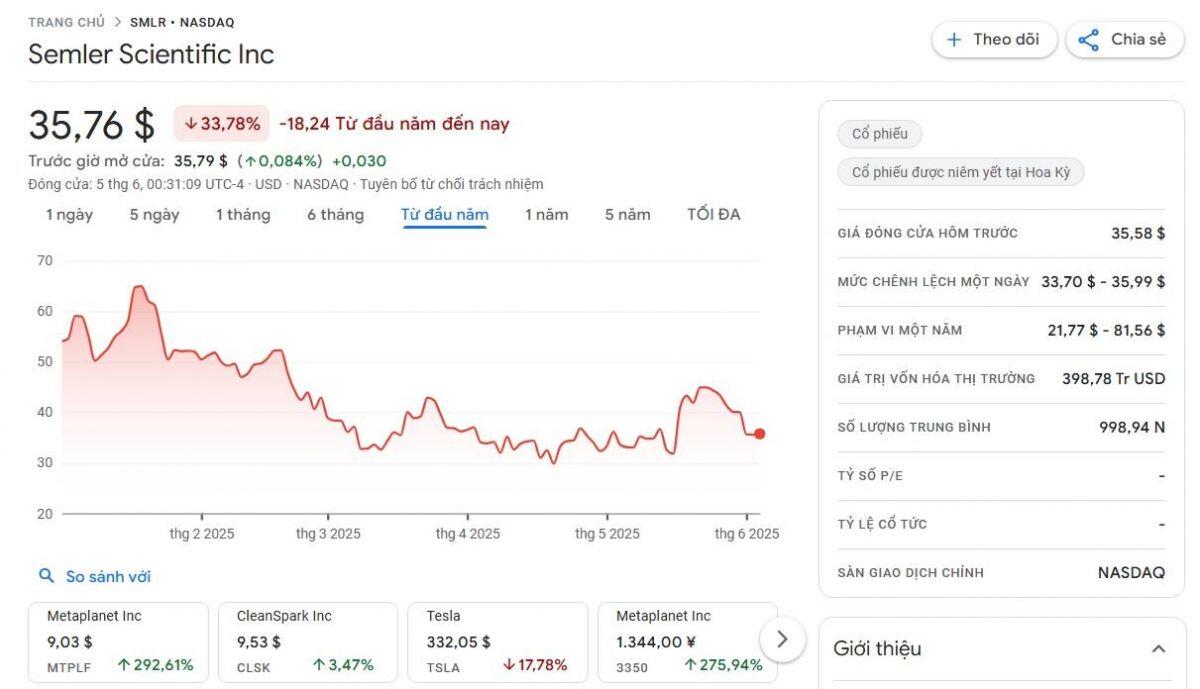1200x689 pixels.
Task: Click the right arrow to see more comparisons
Action: click(784, 637)
